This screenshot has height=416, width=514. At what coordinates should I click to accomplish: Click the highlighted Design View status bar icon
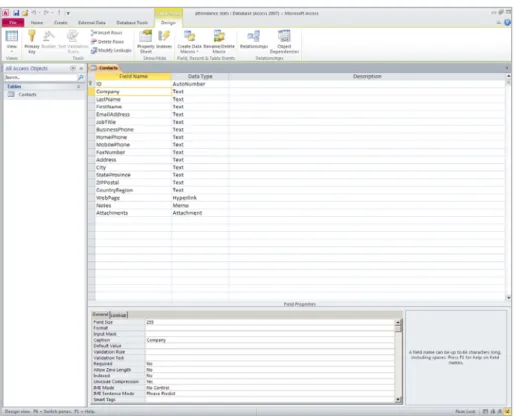[508, 412]
